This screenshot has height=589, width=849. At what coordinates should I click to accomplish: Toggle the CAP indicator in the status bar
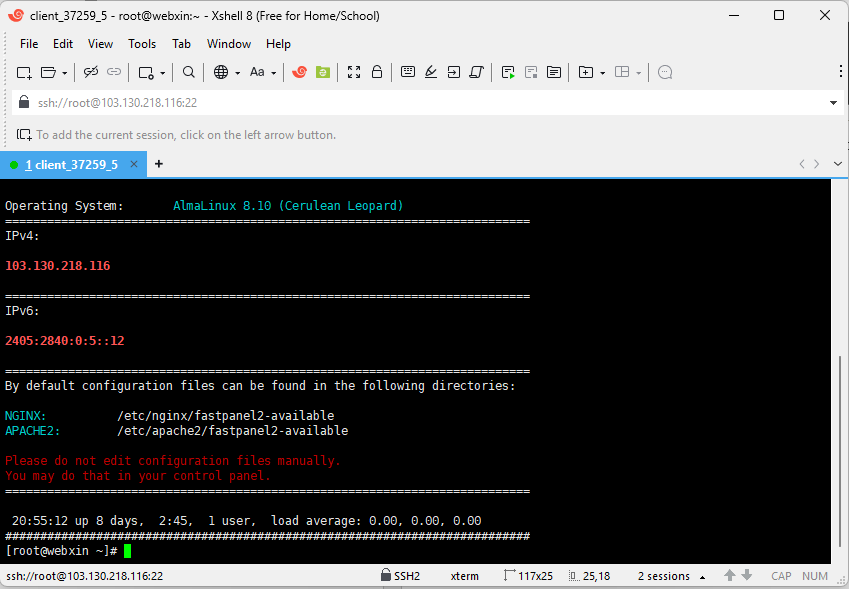781,575
